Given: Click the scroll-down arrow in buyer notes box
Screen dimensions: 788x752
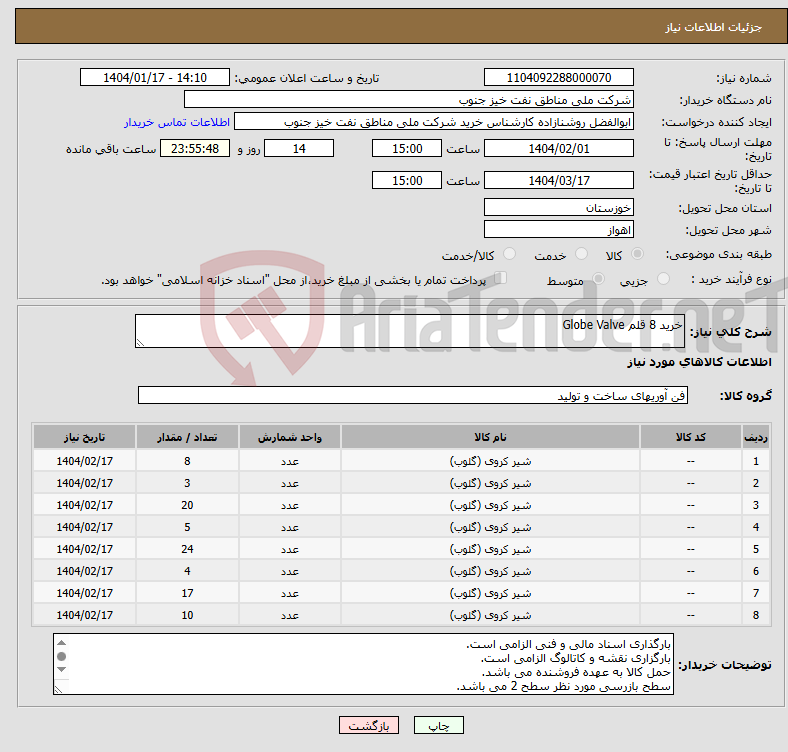Looking at the screenshot, I should click(x=62, y=671).
